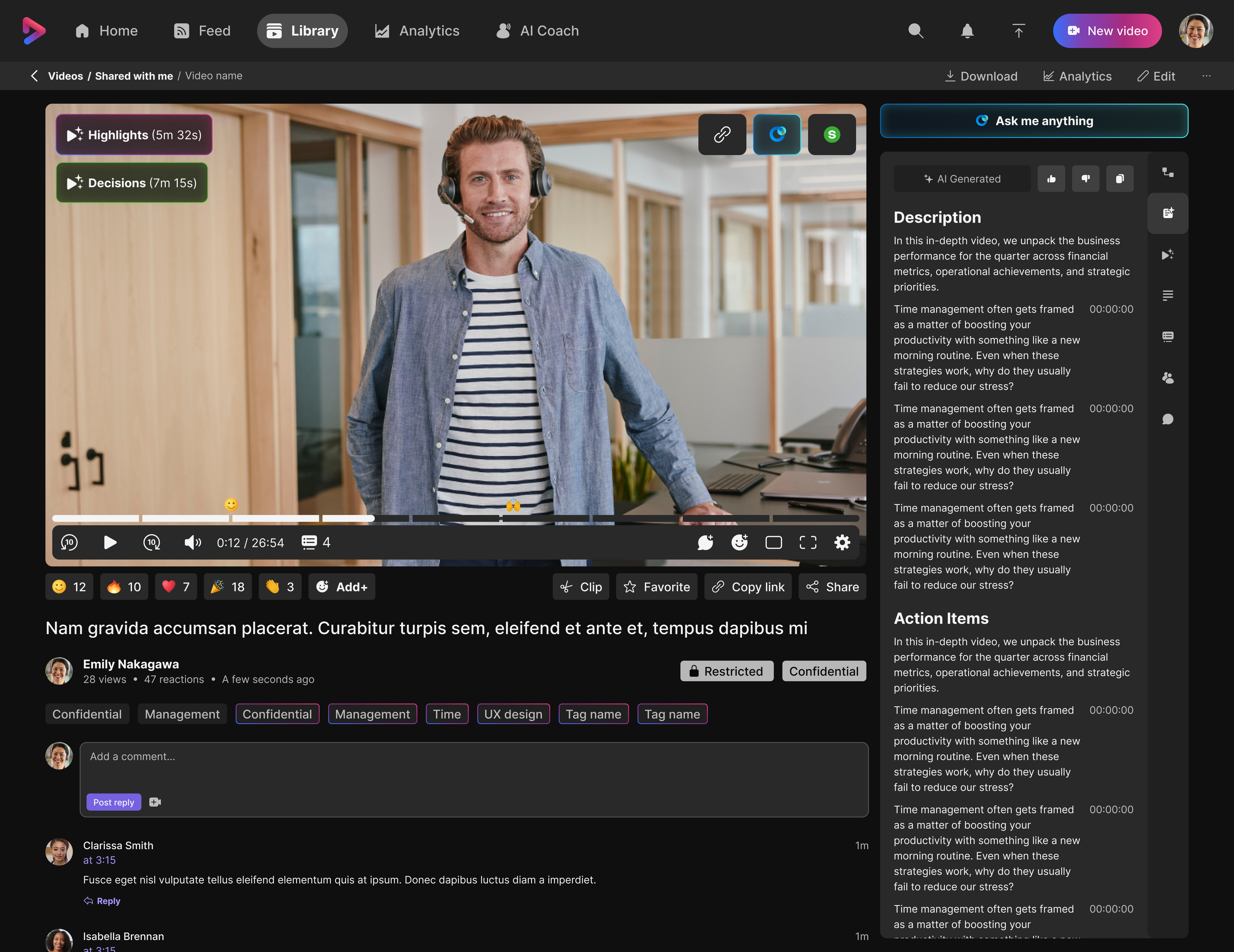Play Decisions (7m 15s)
This screenshot has width=1234, height=952.
(x=132, y=183)
